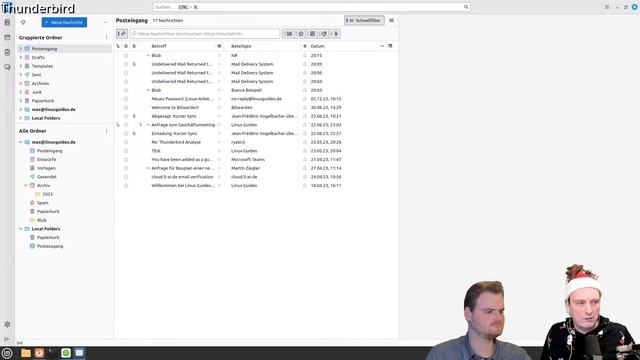Toggle read status of Neues Passwort message
Screen dimensions: 640x360
(x=219, y=99)
